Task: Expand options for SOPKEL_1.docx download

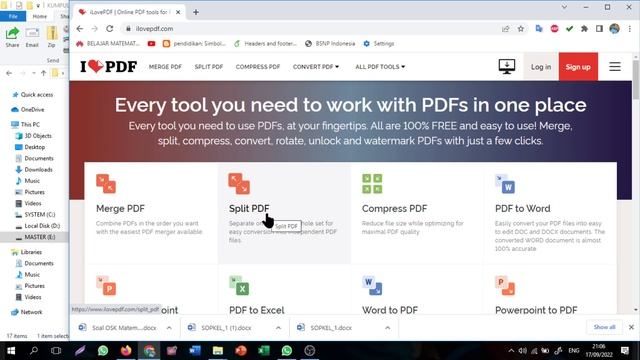Action: coord(387,328)
